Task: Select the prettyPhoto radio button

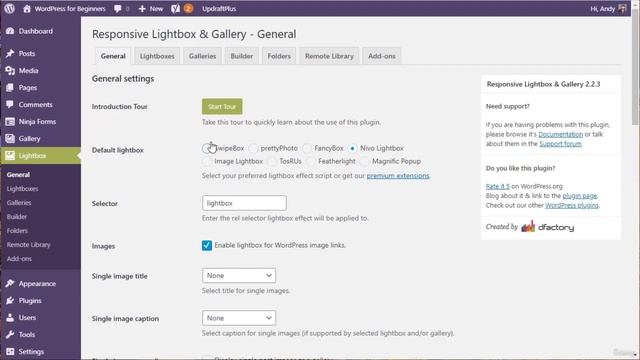Action: tap(253, 148)
